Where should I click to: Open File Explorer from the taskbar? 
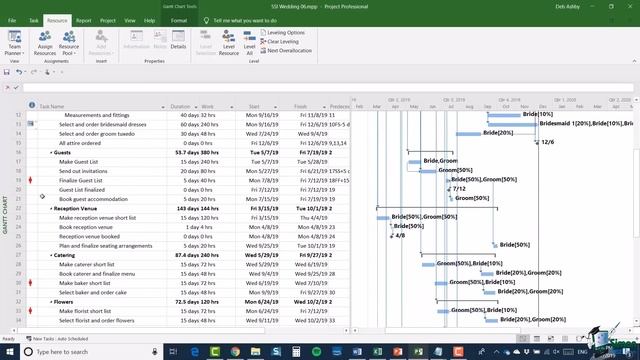256,351
